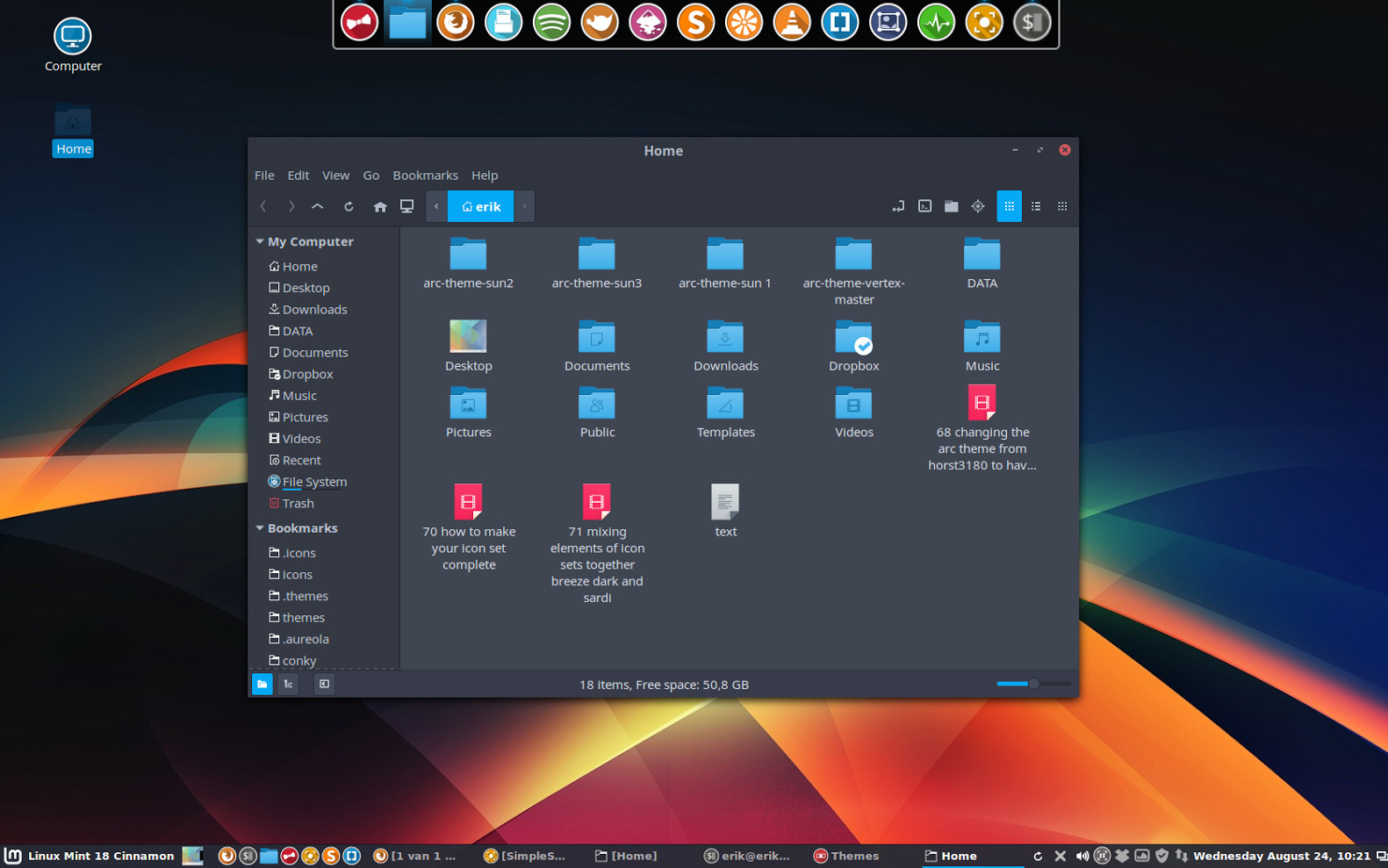The image size is (1388, 868).
Task: Click the icon zoom slider
Action: click(1033, 684)
